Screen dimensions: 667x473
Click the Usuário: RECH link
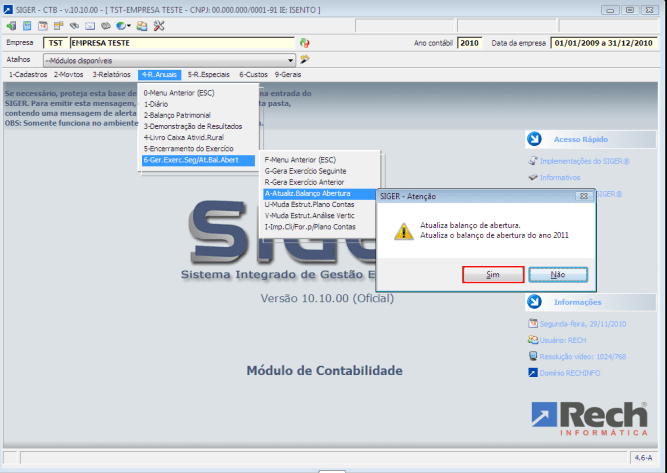point(562,340)
